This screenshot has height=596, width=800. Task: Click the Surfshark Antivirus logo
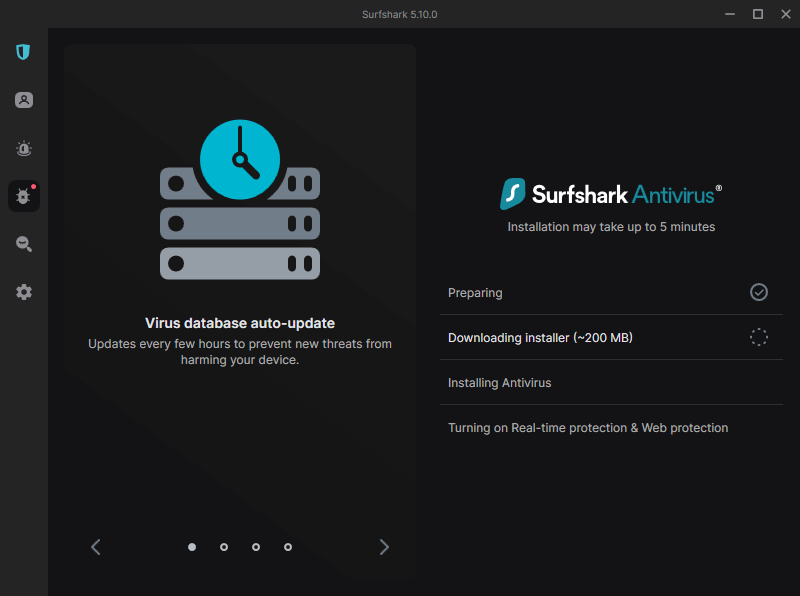point(611,194)
